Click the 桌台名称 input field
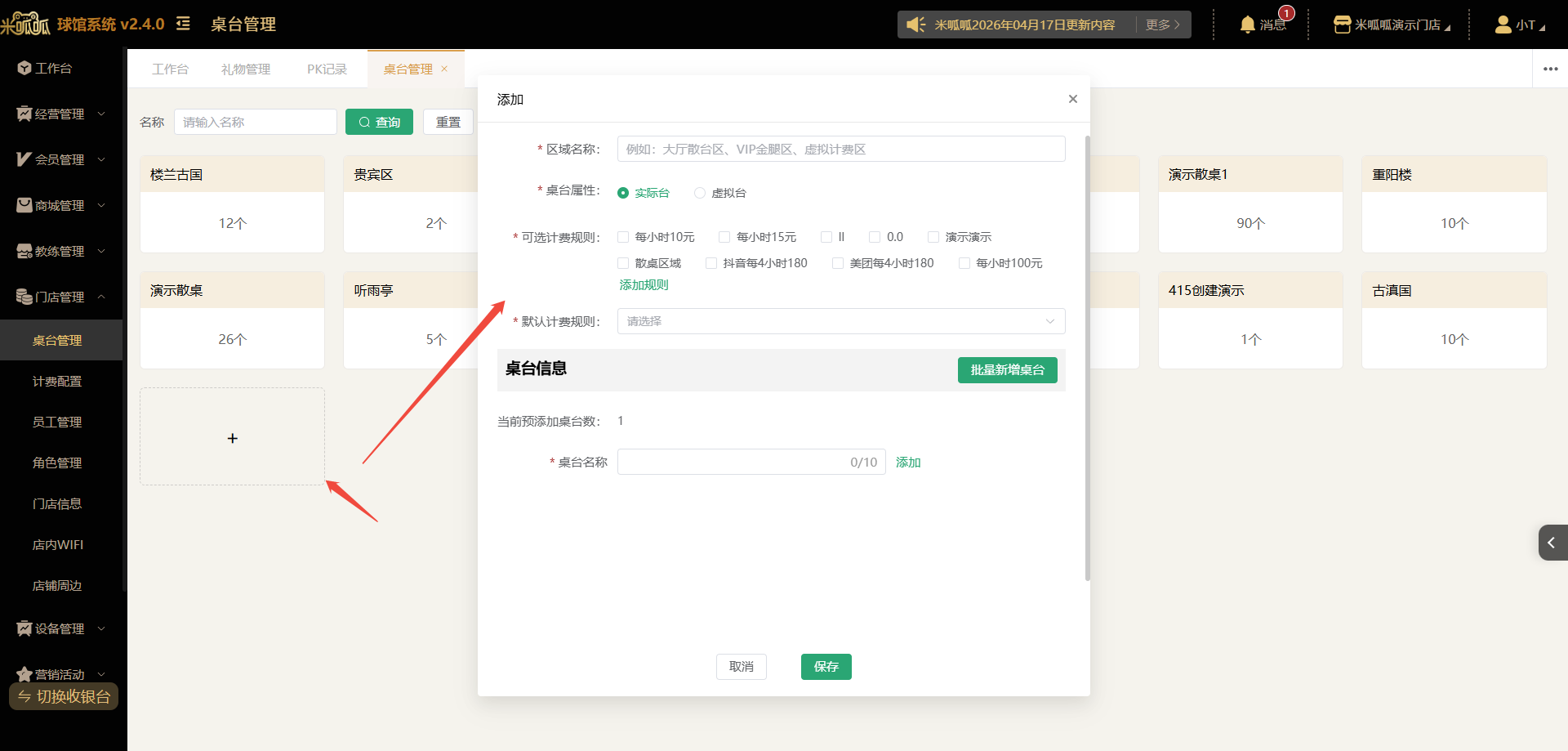The image size is (1568, 751). 751,462
